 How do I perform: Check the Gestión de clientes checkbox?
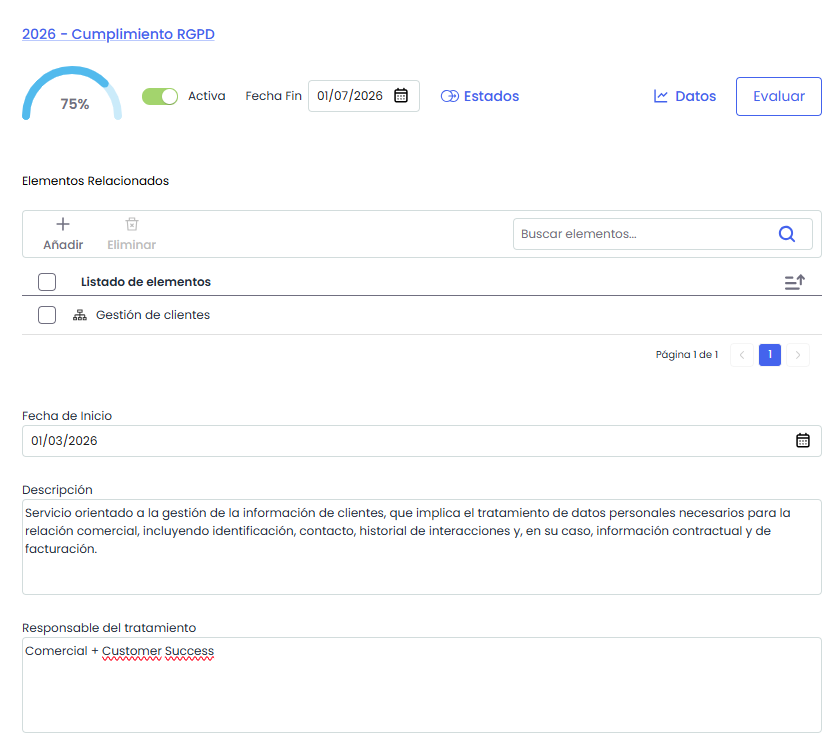coord(47,315)
